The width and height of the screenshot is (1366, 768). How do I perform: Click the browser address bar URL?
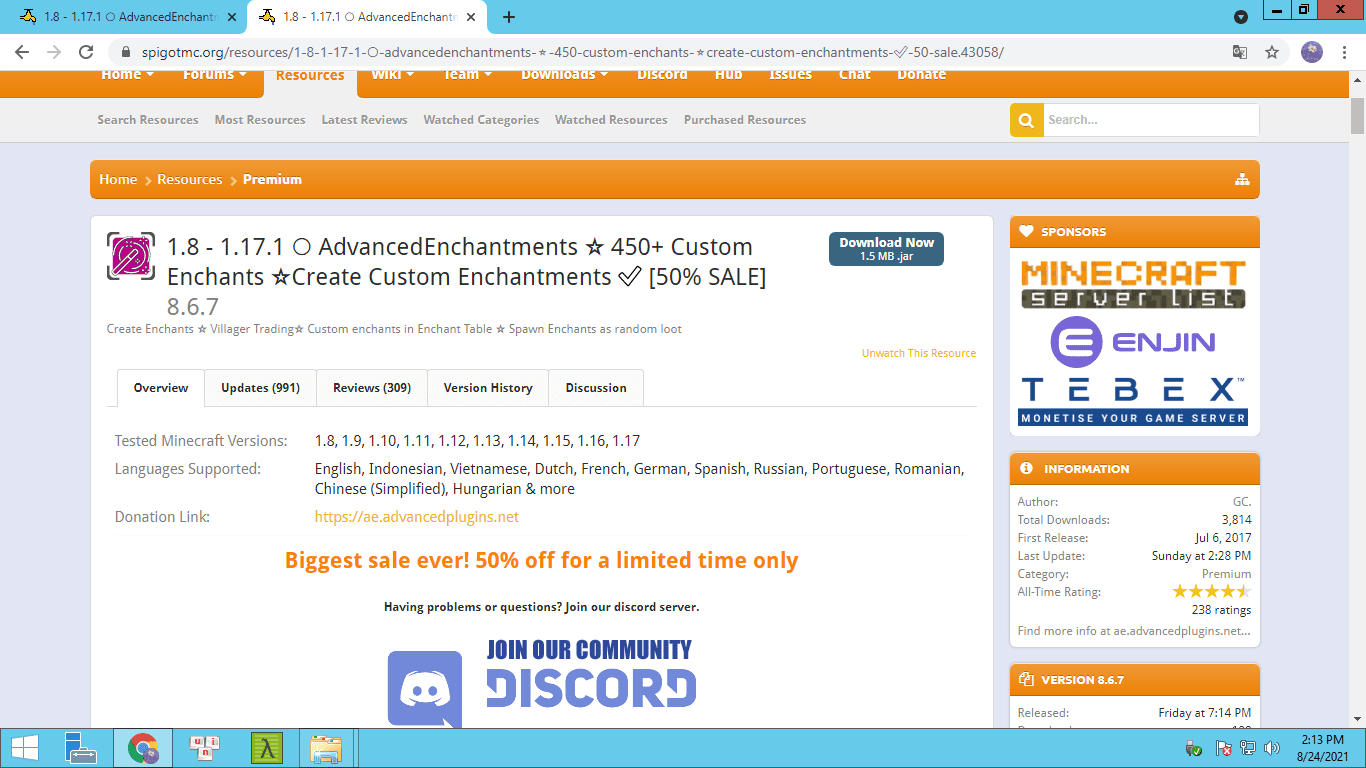(x=573, y=52)
